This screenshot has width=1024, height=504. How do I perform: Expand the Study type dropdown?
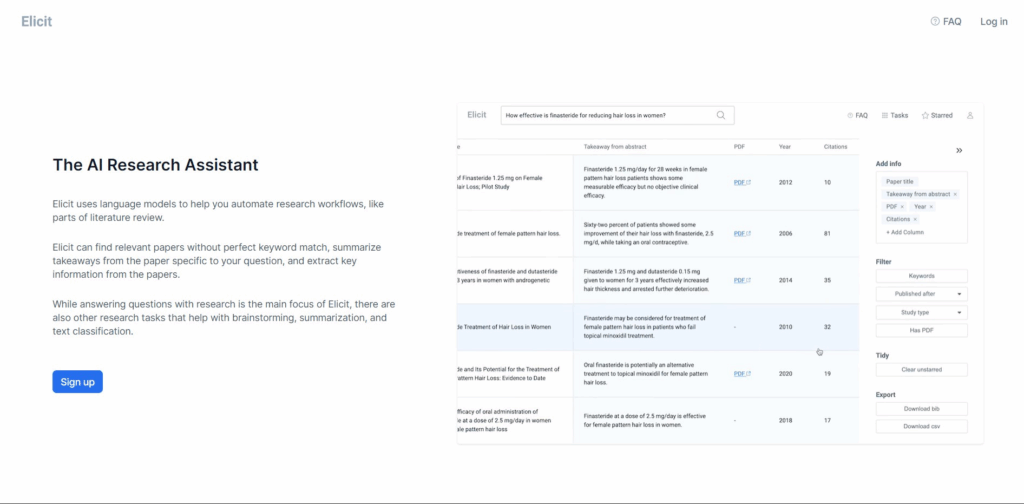pyautogui.click(x=921, y=312)
